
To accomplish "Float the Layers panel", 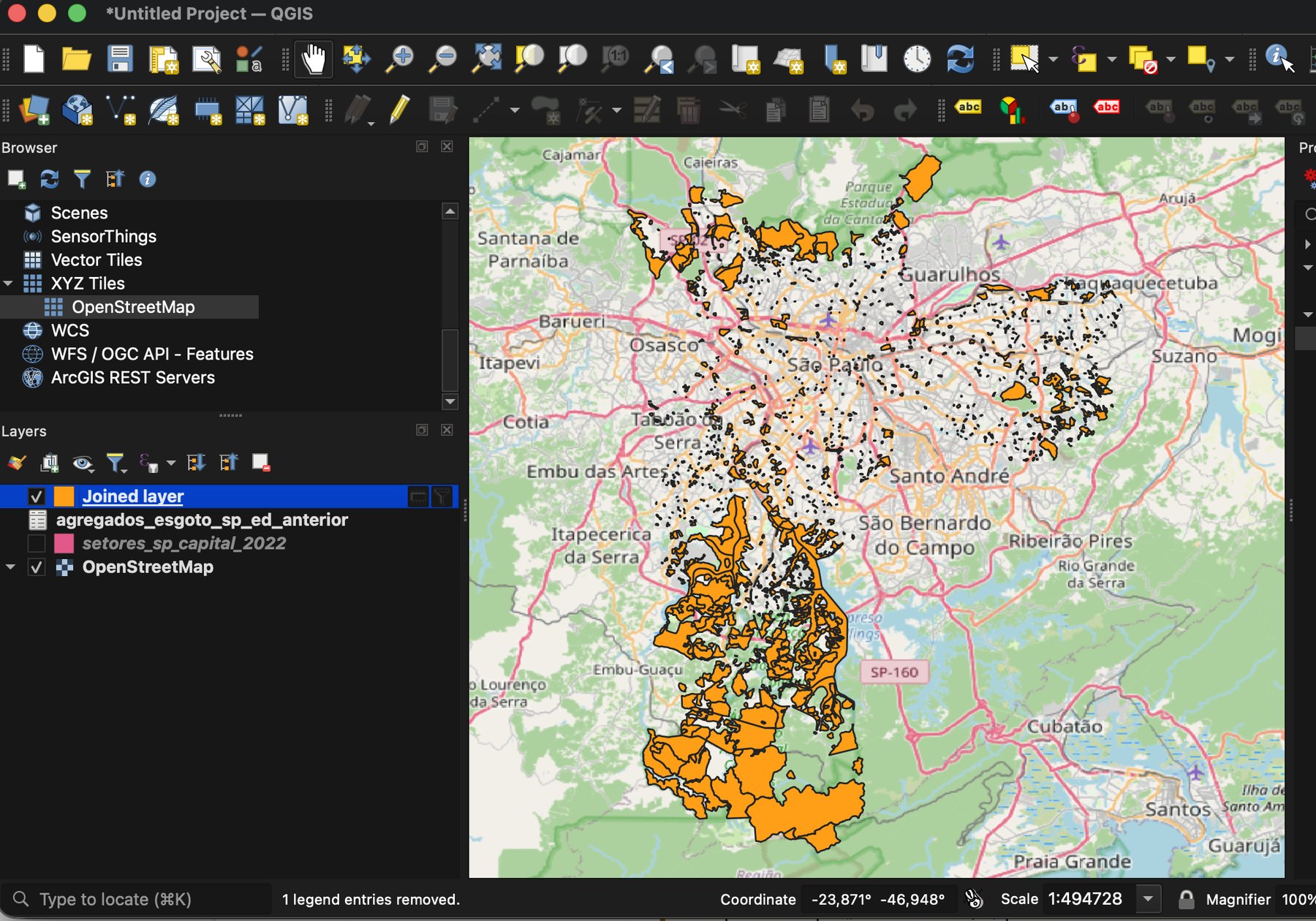I will click(x=422, y=430).
